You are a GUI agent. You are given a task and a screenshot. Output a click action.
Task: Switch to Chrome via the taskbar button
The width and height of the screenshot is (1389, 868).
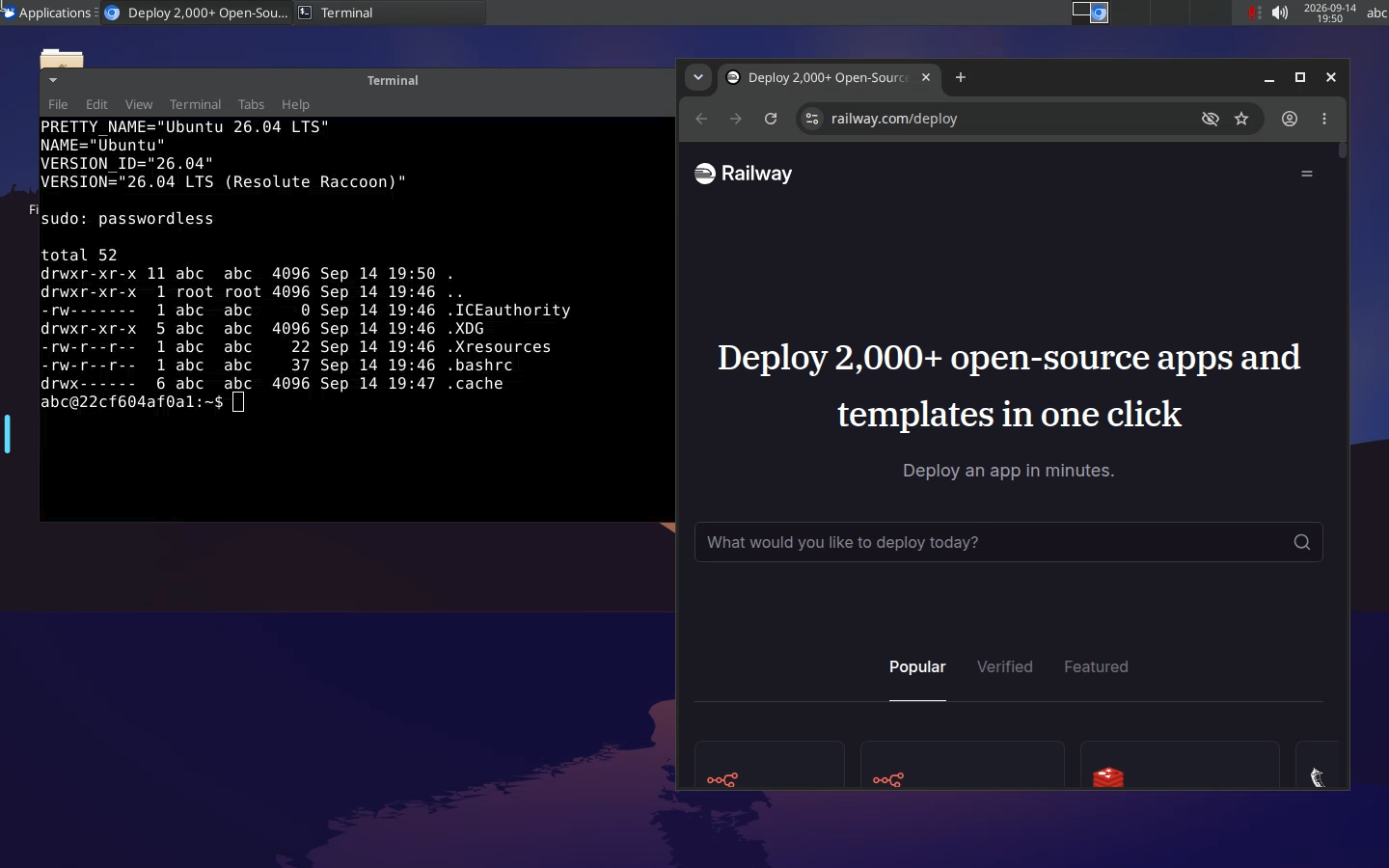[x=196, y=13]
